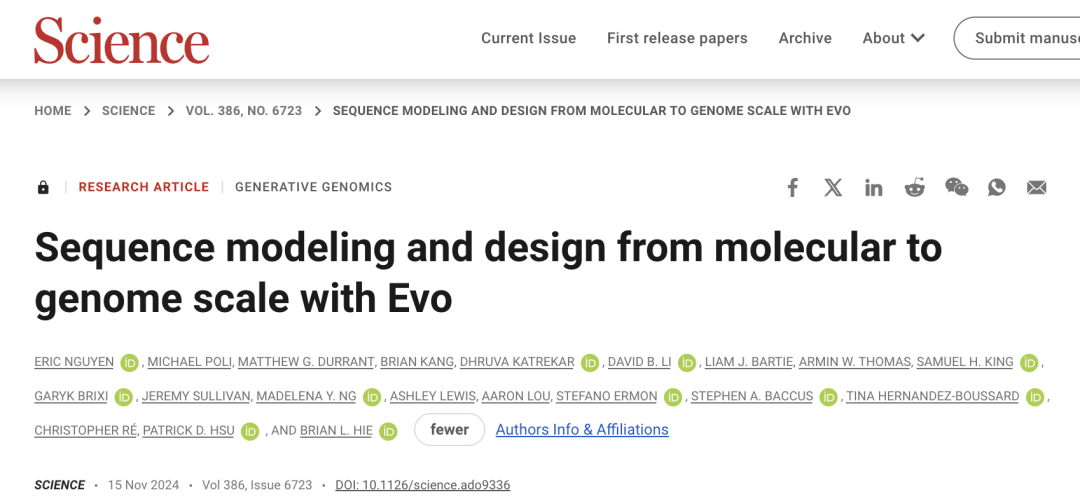Share article via WeChat
The height and width of the screenshot is (502, 1080).
coord(956,187)
